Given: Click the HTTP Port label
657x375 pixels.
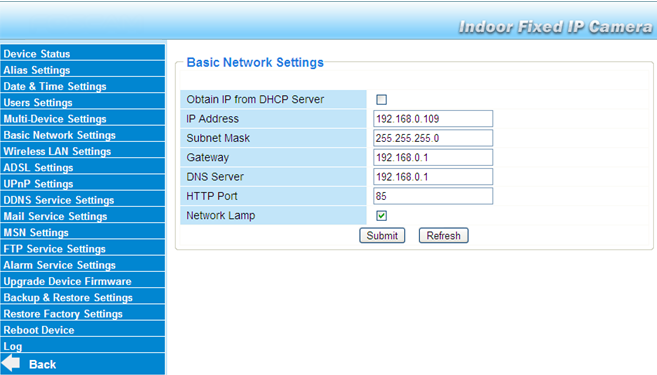Looking at the screenshot, I should pos(212,196).
